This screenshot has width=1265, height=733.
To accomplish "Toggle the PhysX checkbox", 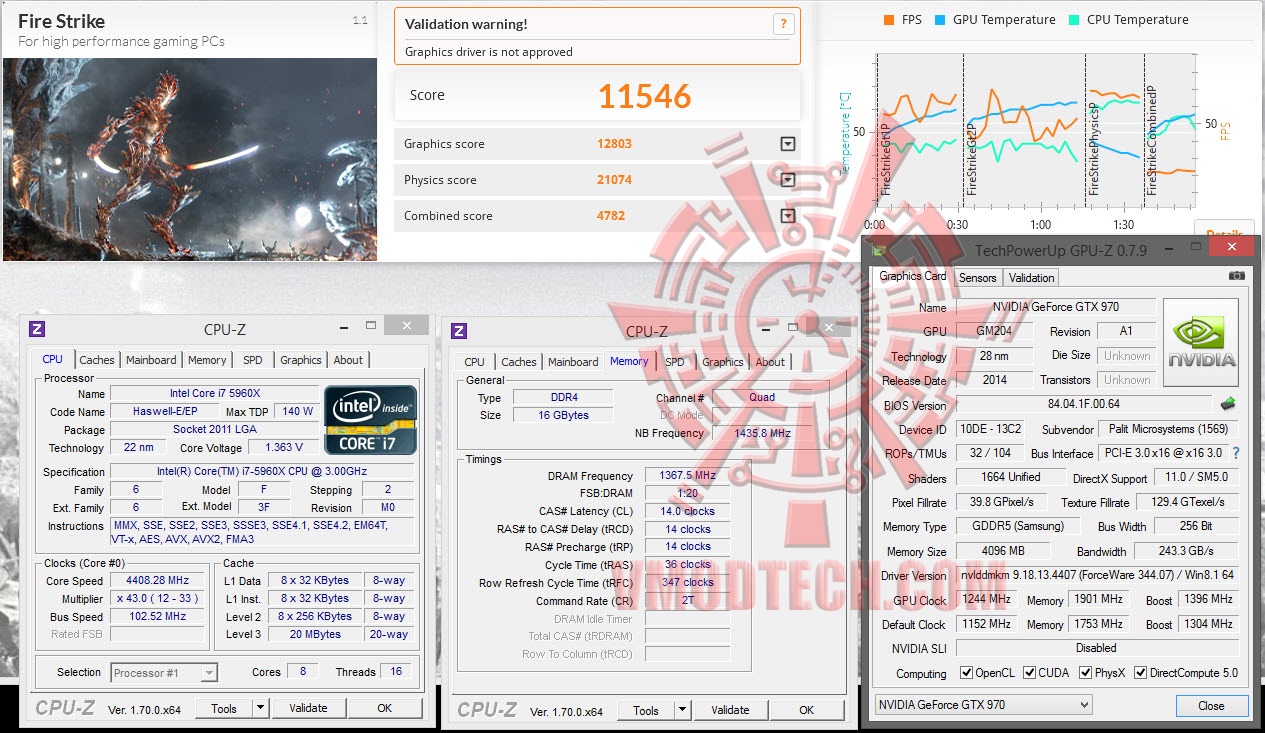I will pyautogui.click(x=1085, y=673).
